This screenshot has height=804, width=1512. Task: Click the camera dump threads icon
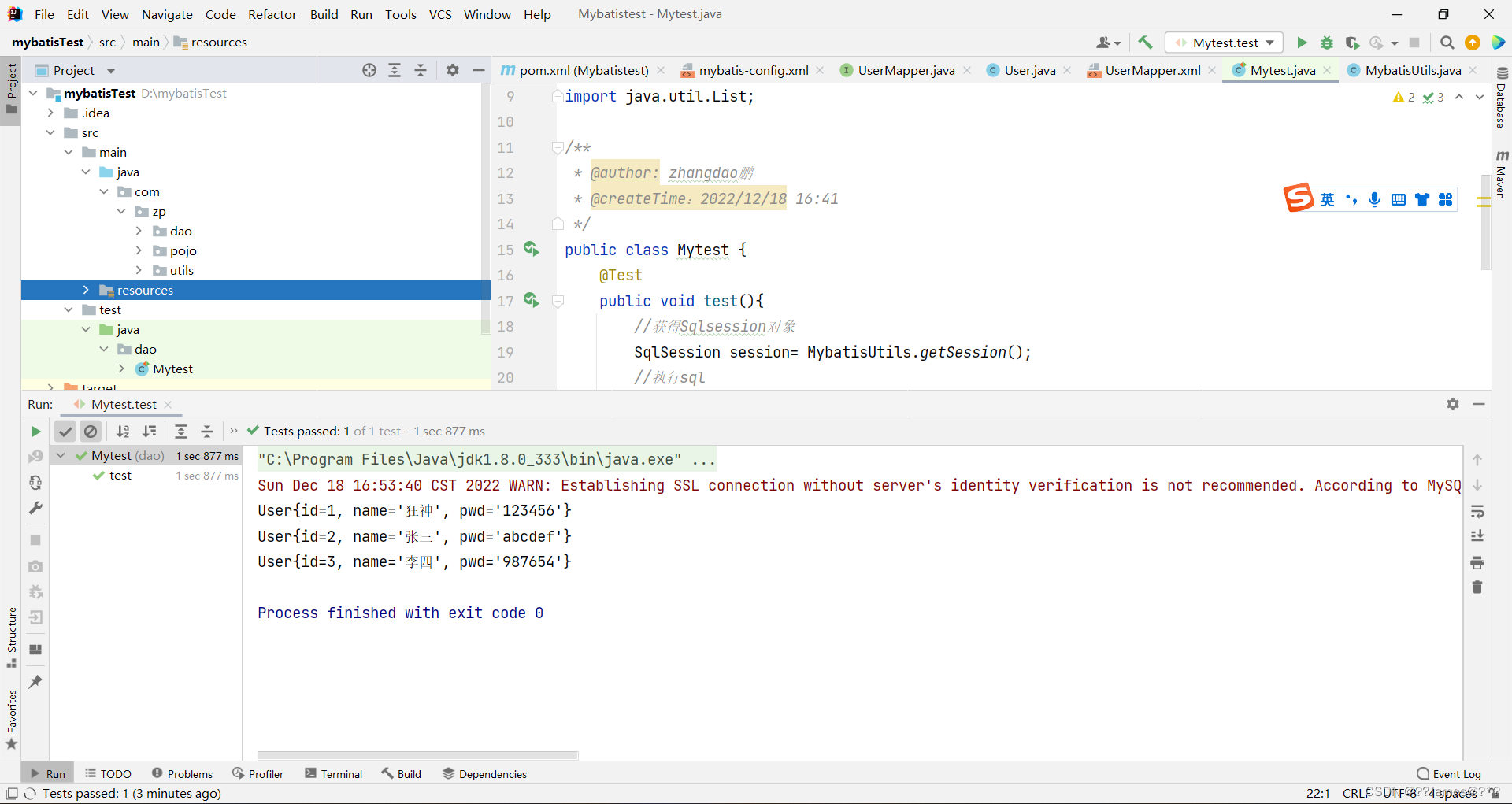pos(35,566)
